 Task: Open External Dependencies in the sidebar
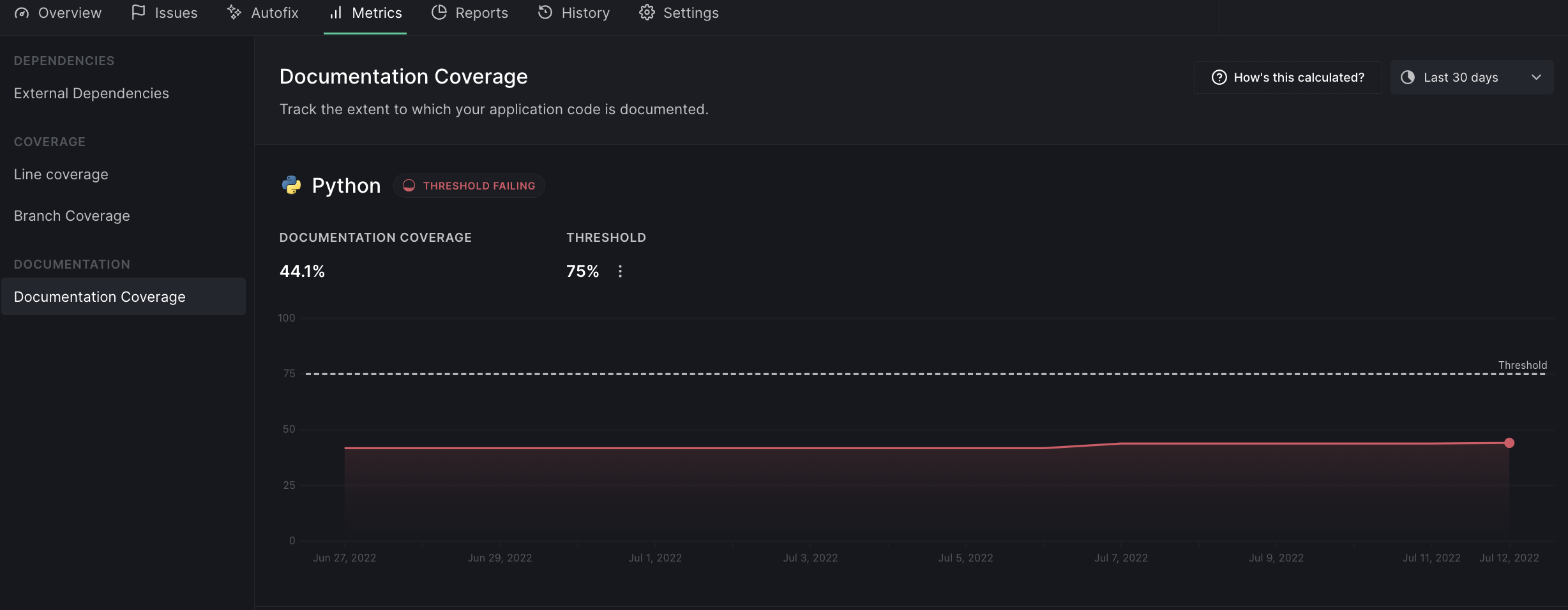[x=91, y=93]
